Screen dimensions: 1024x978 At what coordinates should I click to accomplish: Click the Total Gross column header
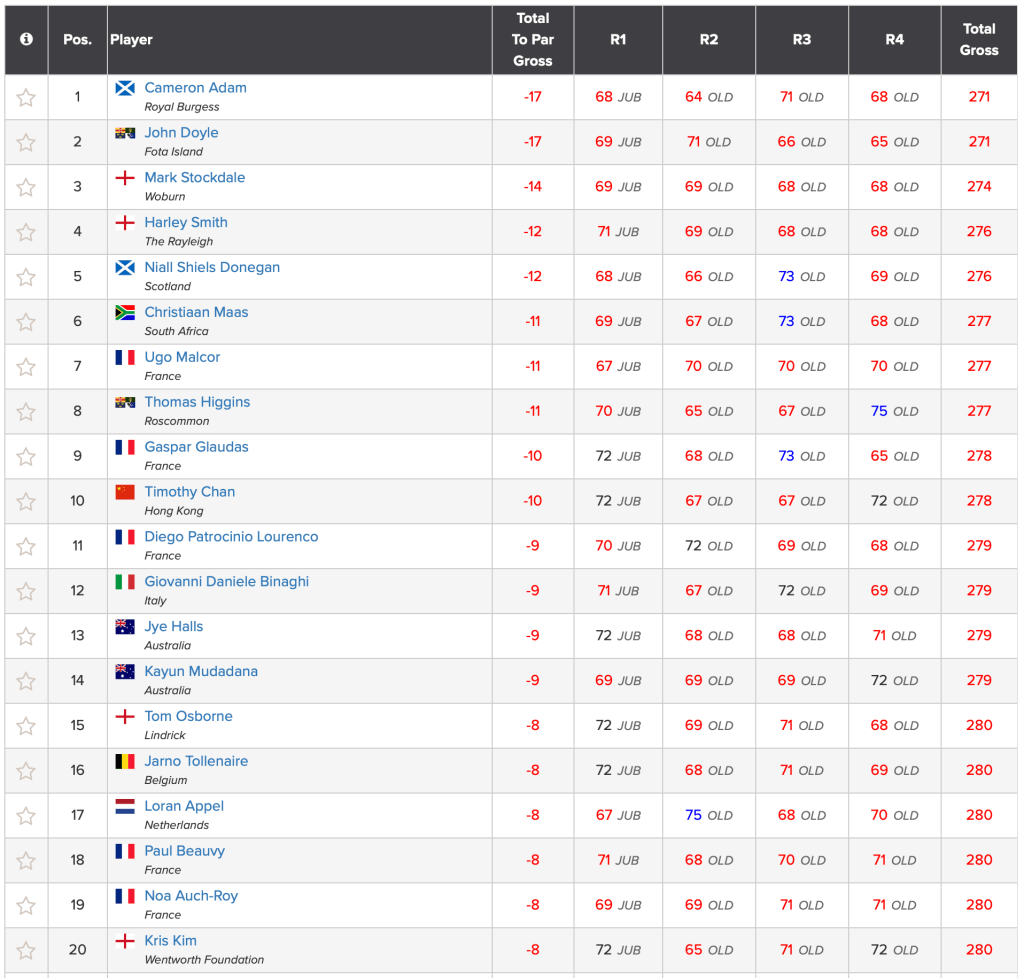[x=979, y=39]
